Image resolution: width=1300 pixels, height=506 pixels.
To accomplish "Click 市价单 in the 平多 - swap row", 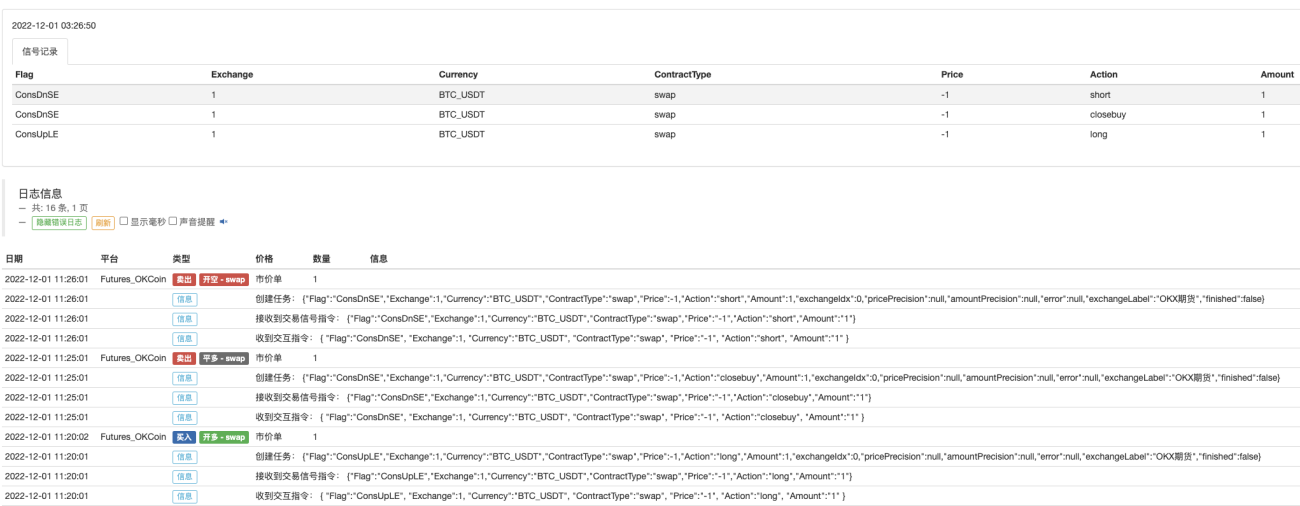I will point(269,358).
